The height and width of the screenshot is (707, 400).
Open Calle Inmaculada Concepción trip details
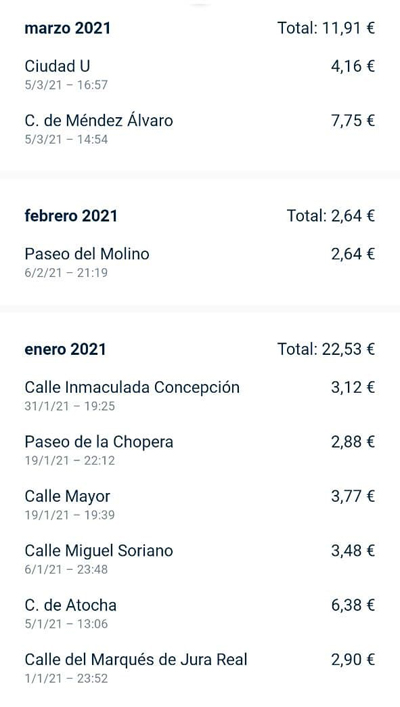[200, 395]
